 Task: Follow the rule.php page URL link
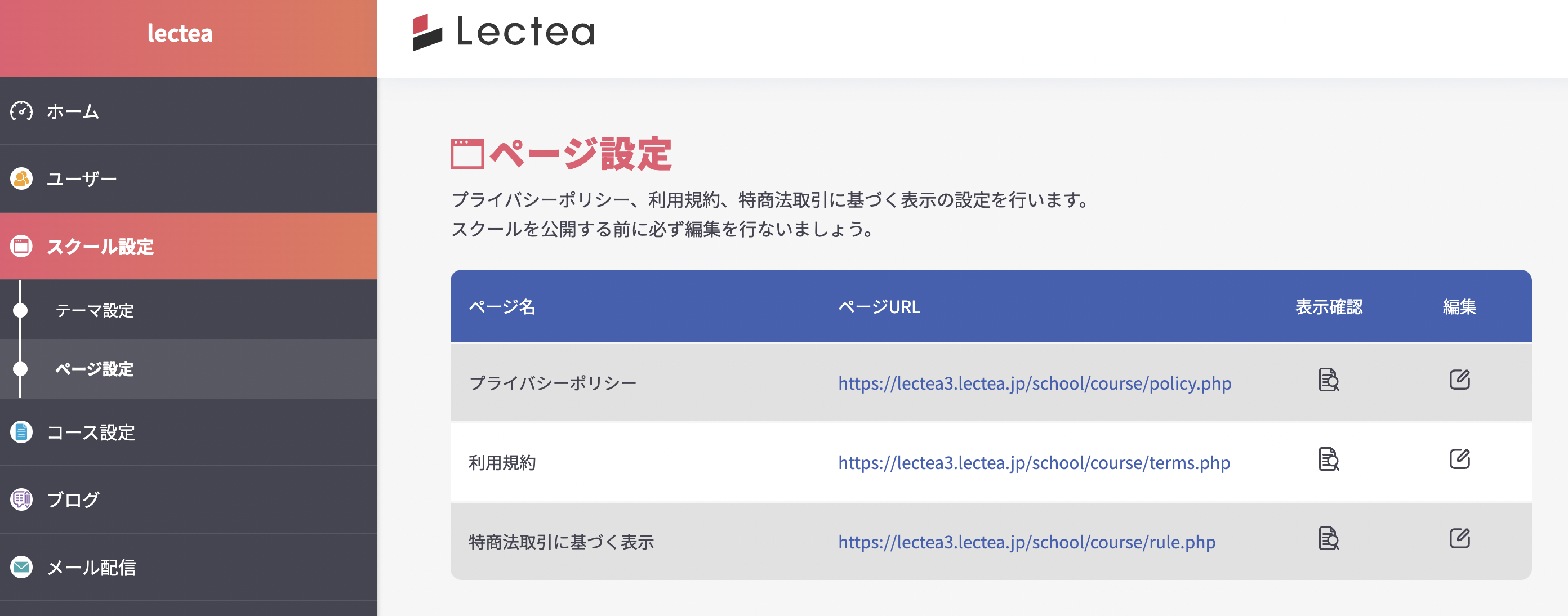pyautogui.click(x=1026, y=542)
